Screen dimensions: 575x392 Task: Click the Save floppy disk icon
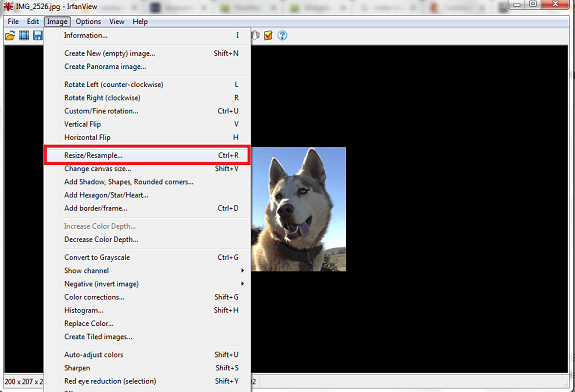[x=38, y=36]
